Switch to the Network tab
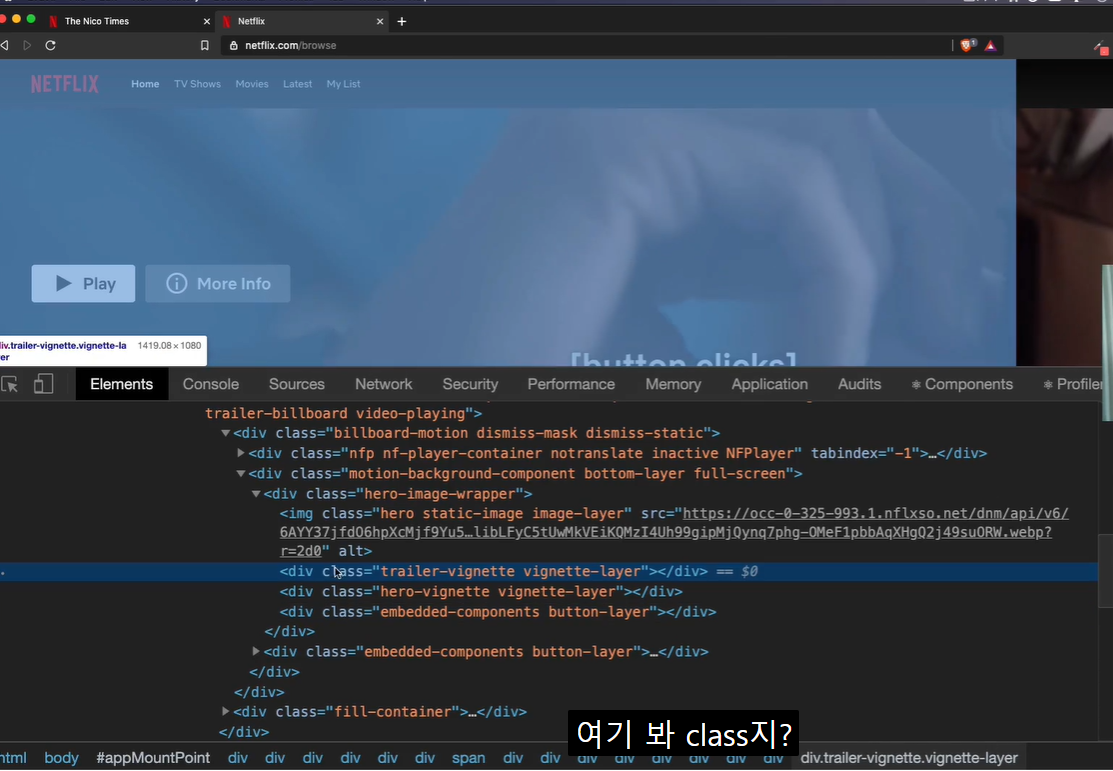This screenshot has height=771, width=1113. (x=383, y=384)
